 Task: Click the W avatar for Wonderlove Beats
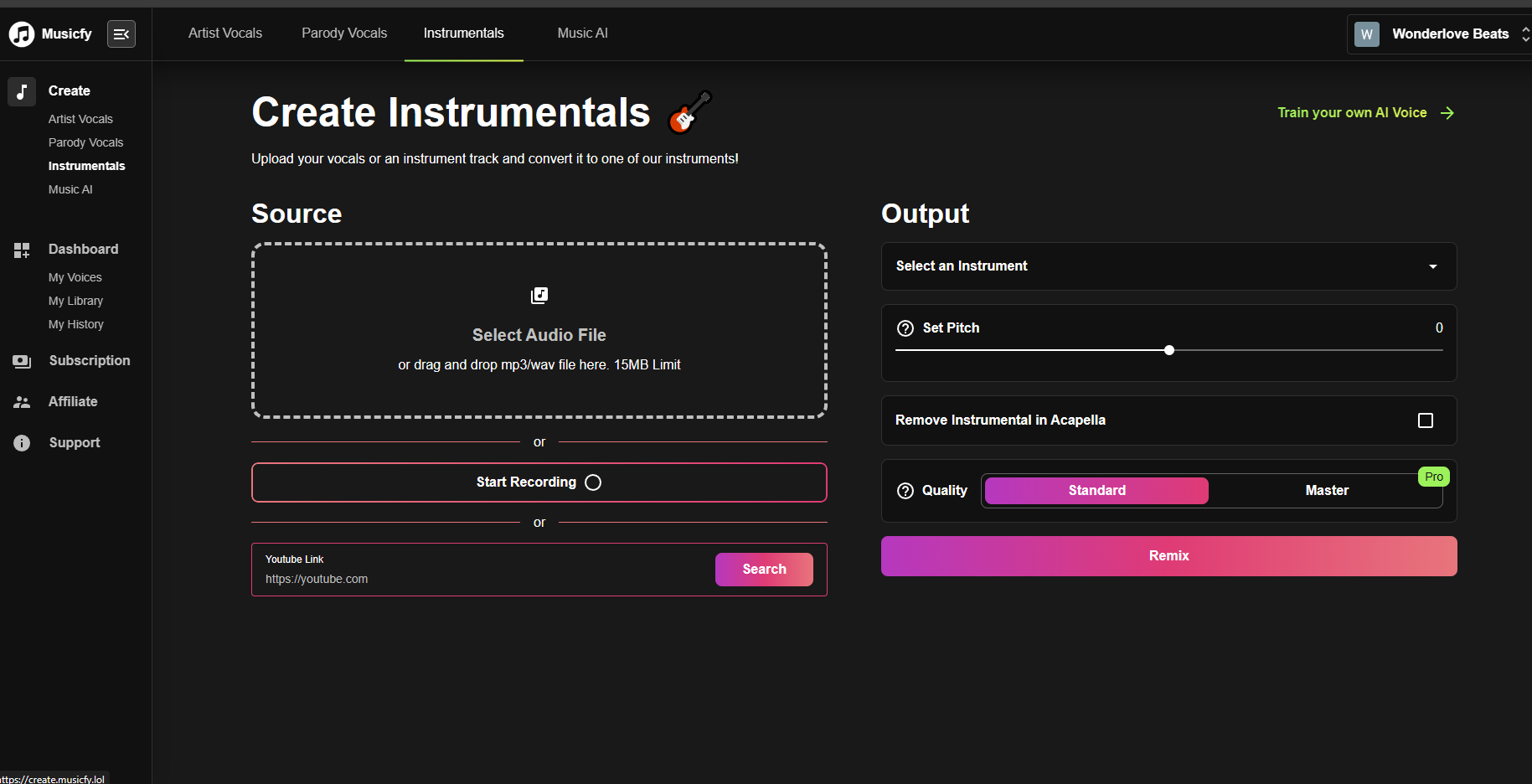[x=1367, y=34]
